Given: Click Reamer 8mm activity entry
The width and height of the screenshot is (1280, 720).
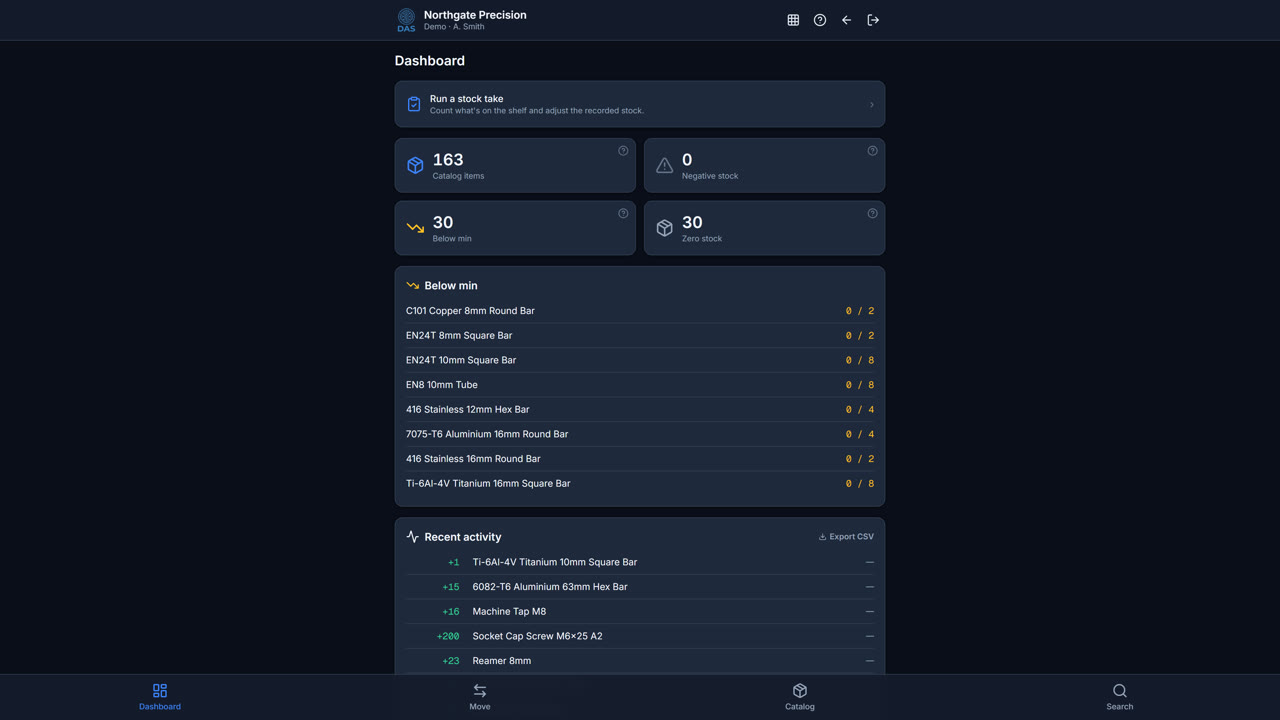Looking at the screenshot, I should click(640, 661).
